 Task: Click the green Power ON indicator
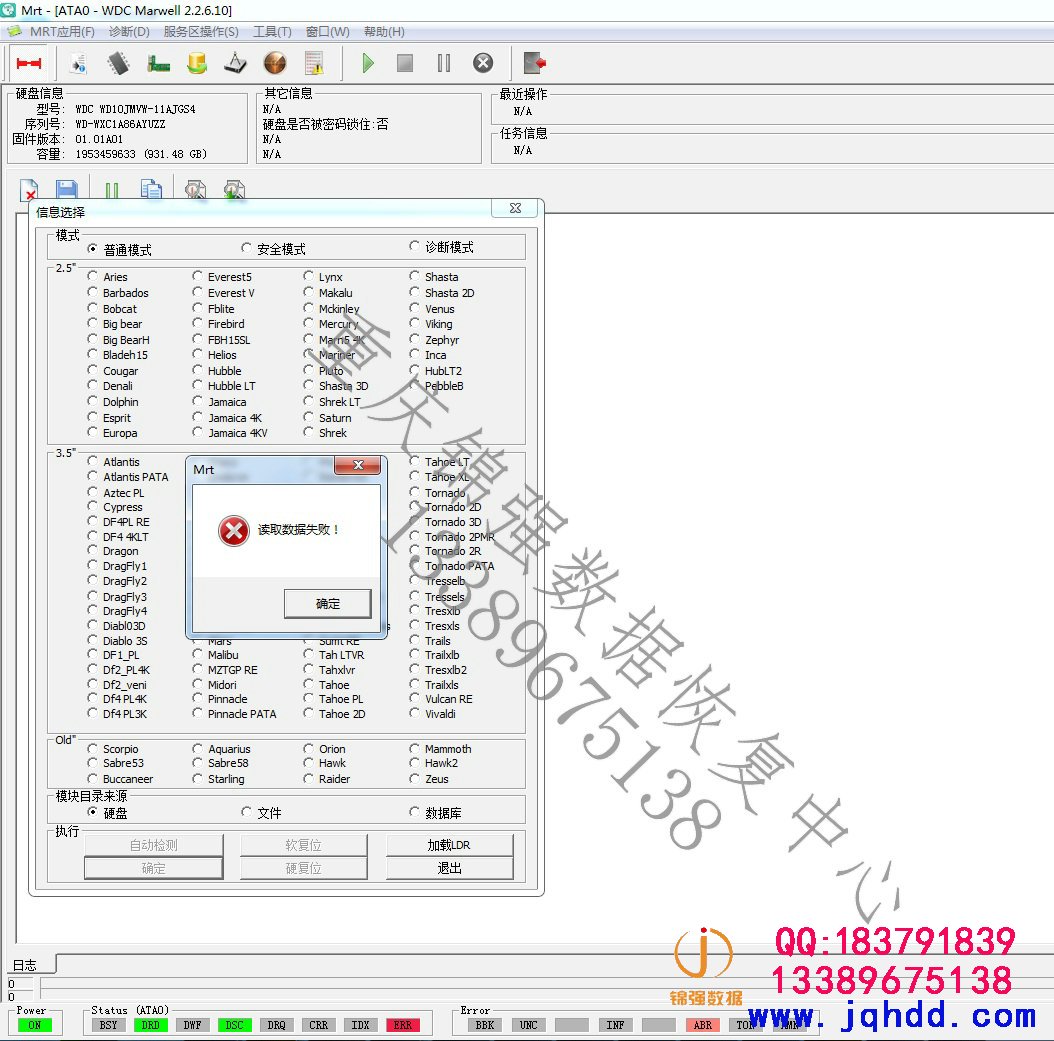pyautogui.click(x=35, y=1025)
